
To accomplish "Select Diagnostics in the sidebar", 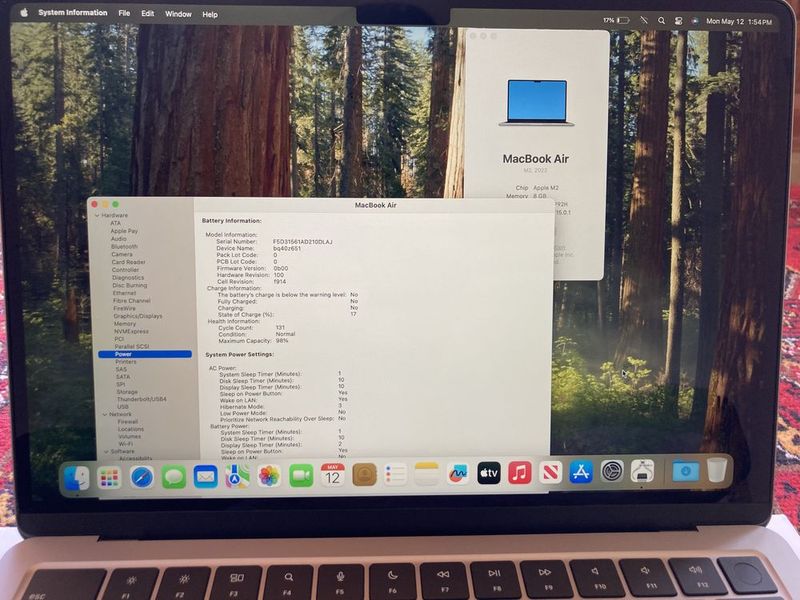I will 128,277.
